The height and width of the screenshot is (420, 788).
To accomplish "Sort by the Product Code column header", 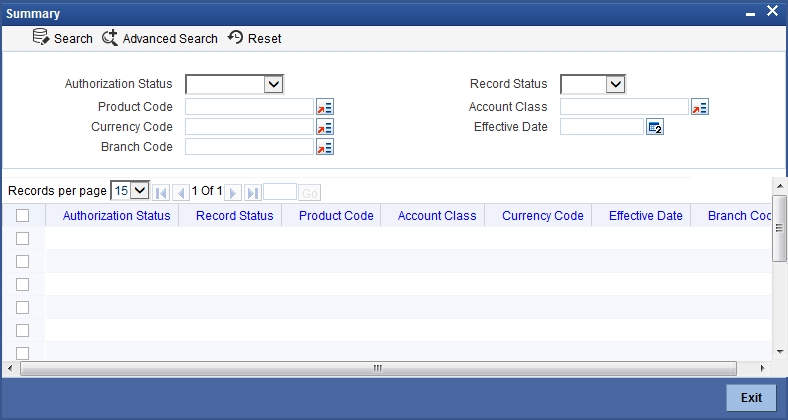I will tap(336, 216).
